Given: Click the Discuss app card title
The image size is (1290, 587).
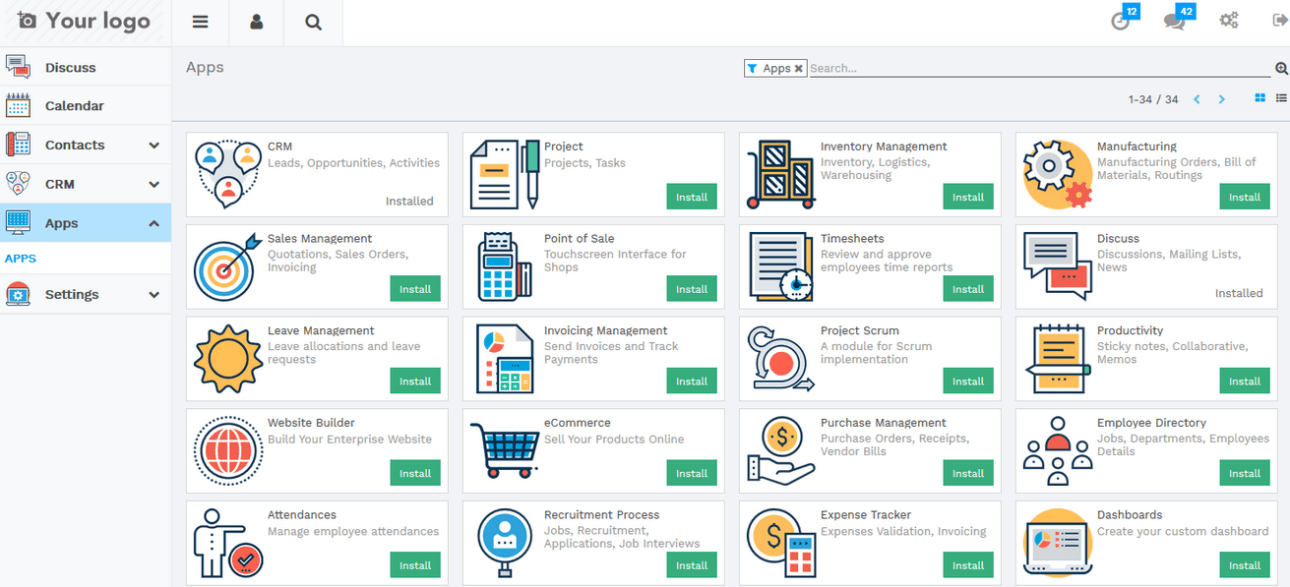Looking at the screenshot, I should 1118,238.
